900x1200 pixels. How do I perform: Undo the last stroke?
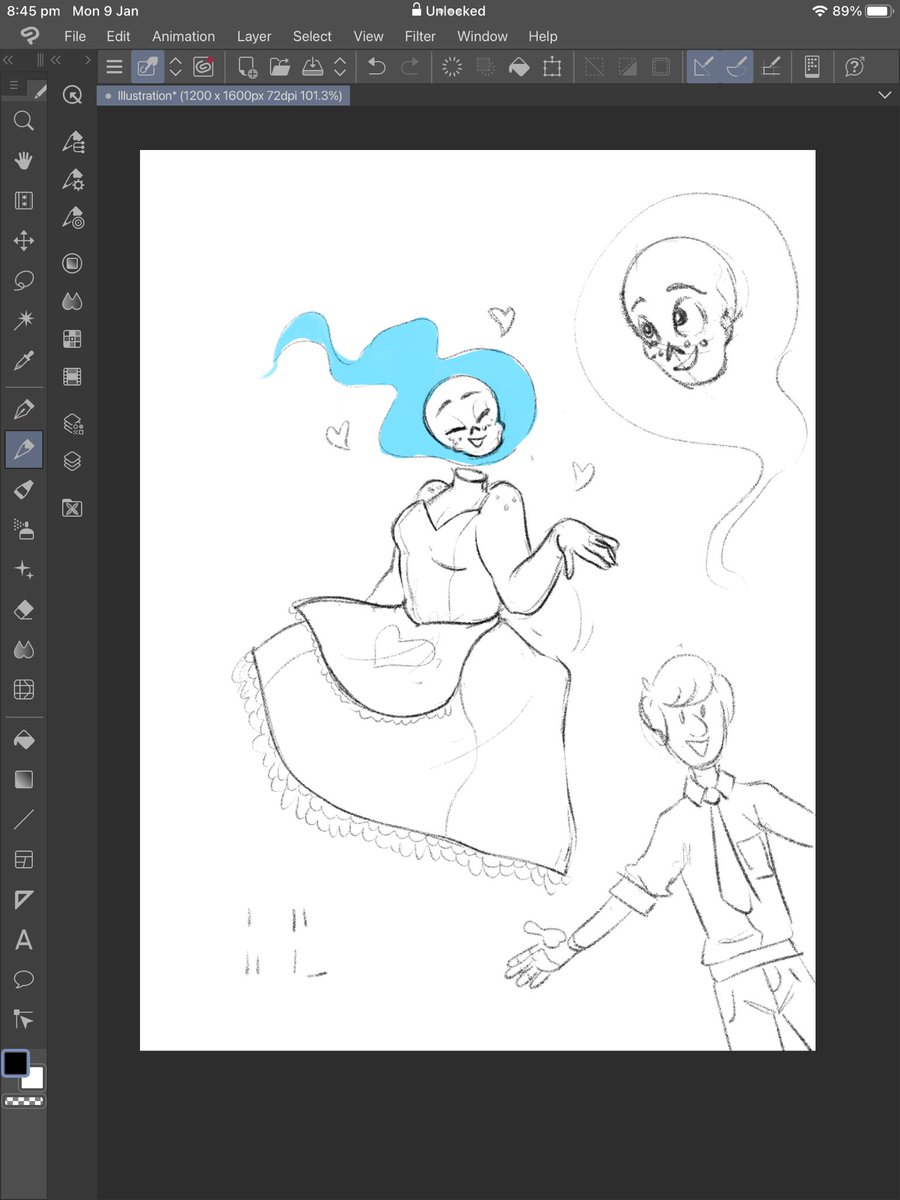(x=377, y=68)
